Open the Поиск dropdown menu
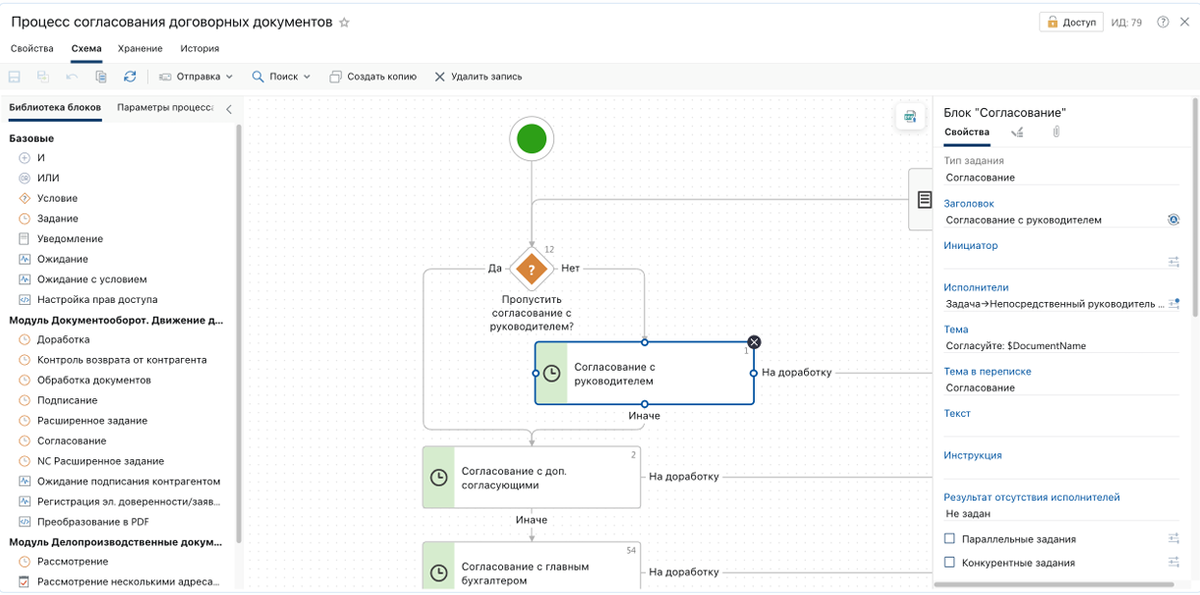The width and height of the screenshot is (1200, 595). point(281,76)
